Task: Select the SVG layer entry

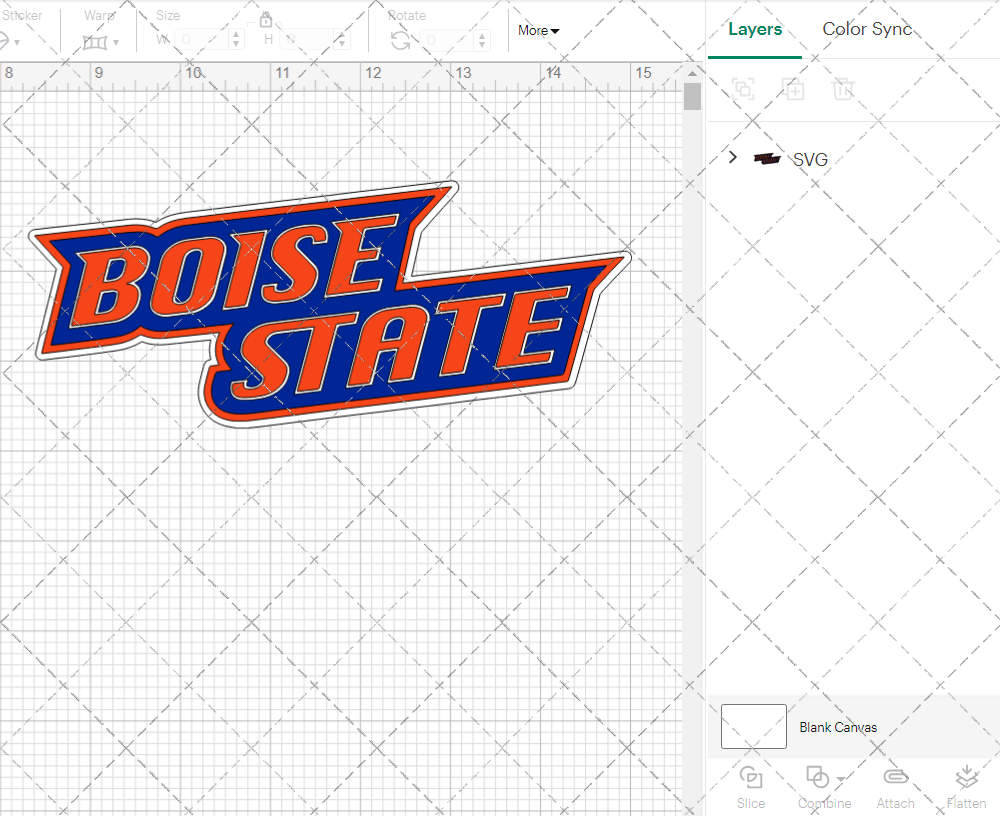Action: tap(810, 158)
